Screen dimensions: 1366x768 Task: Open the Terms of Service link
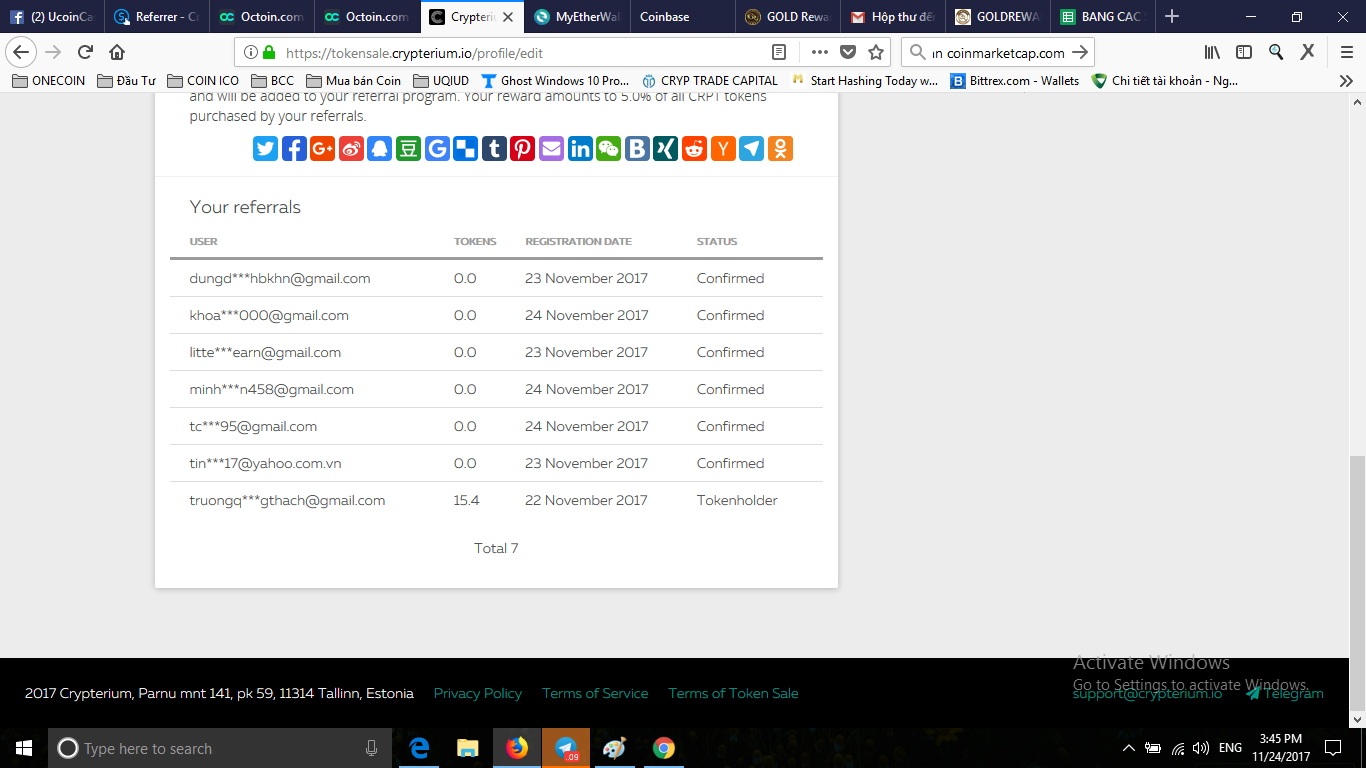(595, 693)
